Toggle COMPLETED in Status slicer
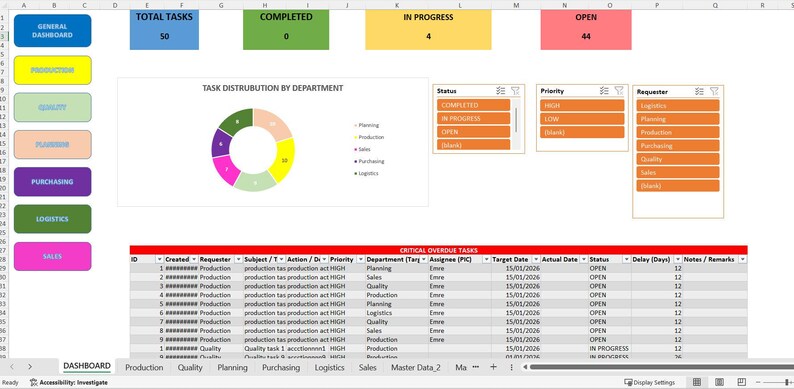The width and height of the screenshot is (794, 389). click(473, 105)
